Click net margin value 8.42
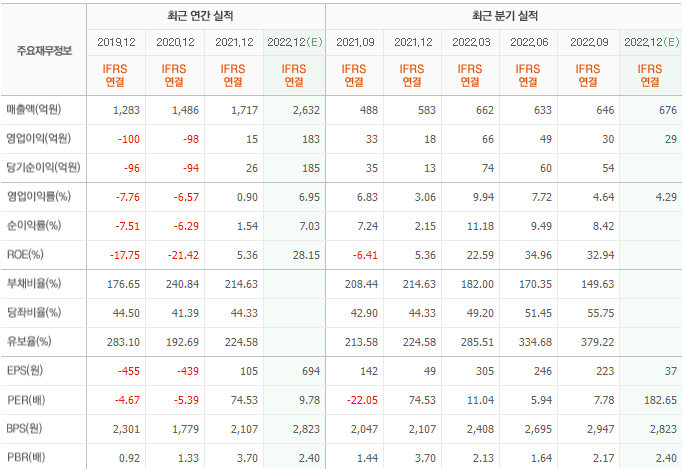Viewport: 686px width, 469px height. (603, 226)
